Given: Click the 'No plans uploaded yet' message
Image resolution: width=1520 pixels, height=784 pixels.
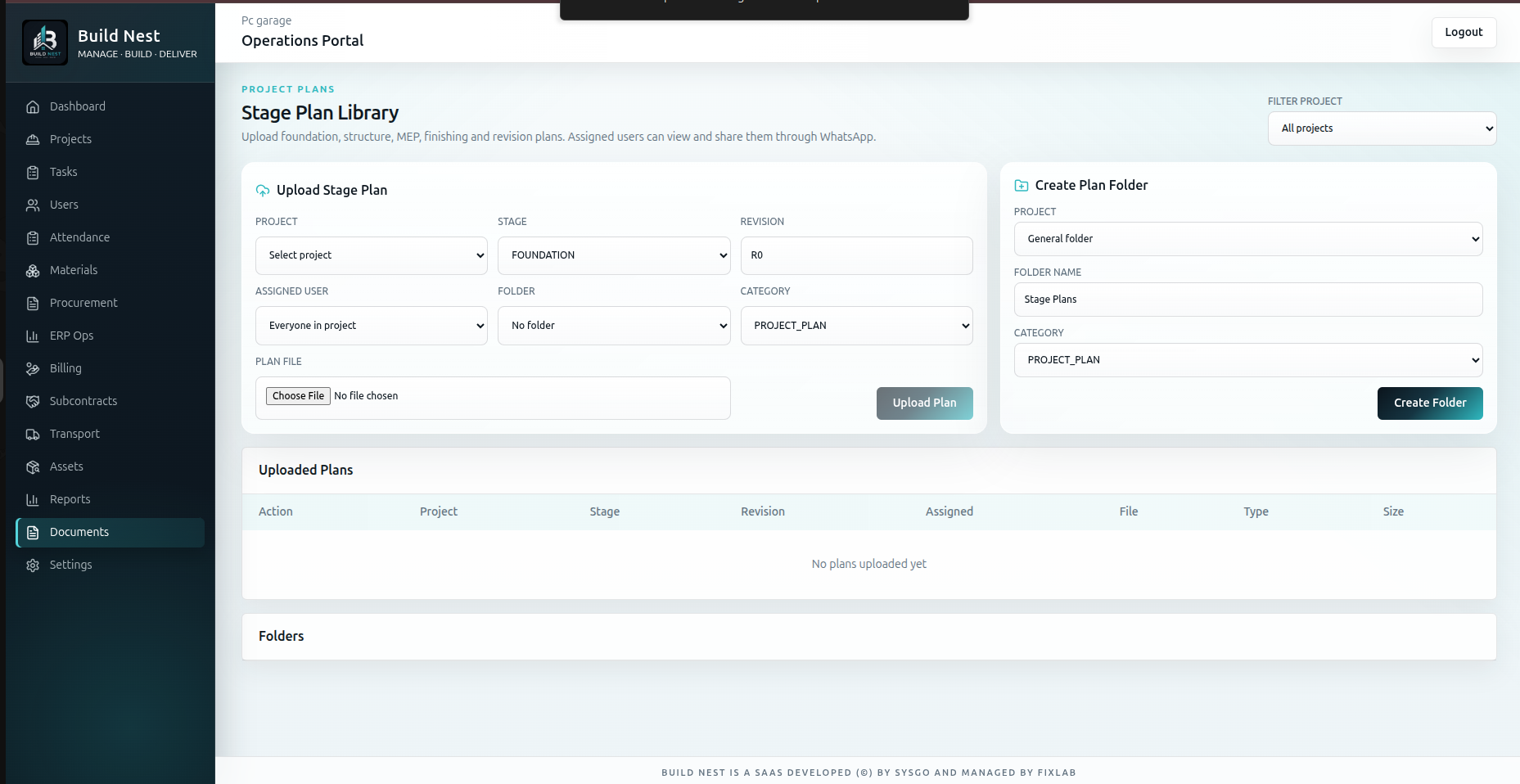Looking at the screenshot, I should (868, 564).
